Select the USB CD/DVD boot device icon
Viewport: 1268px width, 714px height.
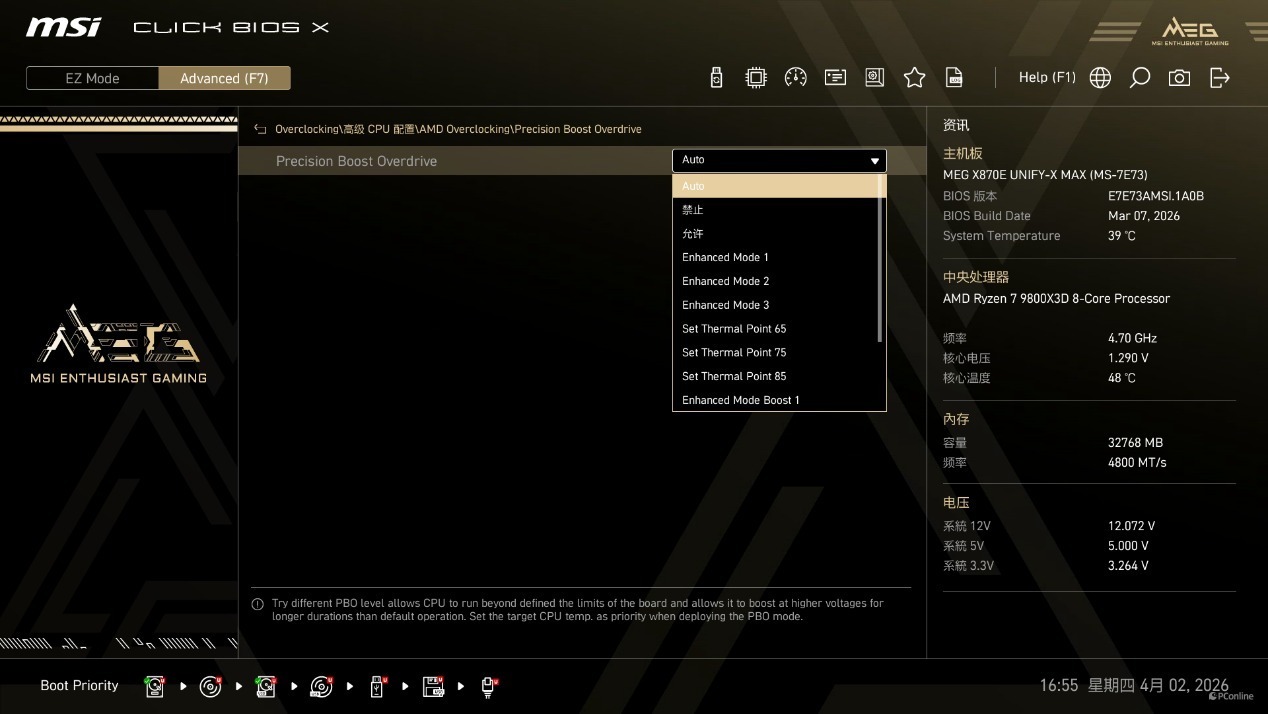(x=321, y=686)
